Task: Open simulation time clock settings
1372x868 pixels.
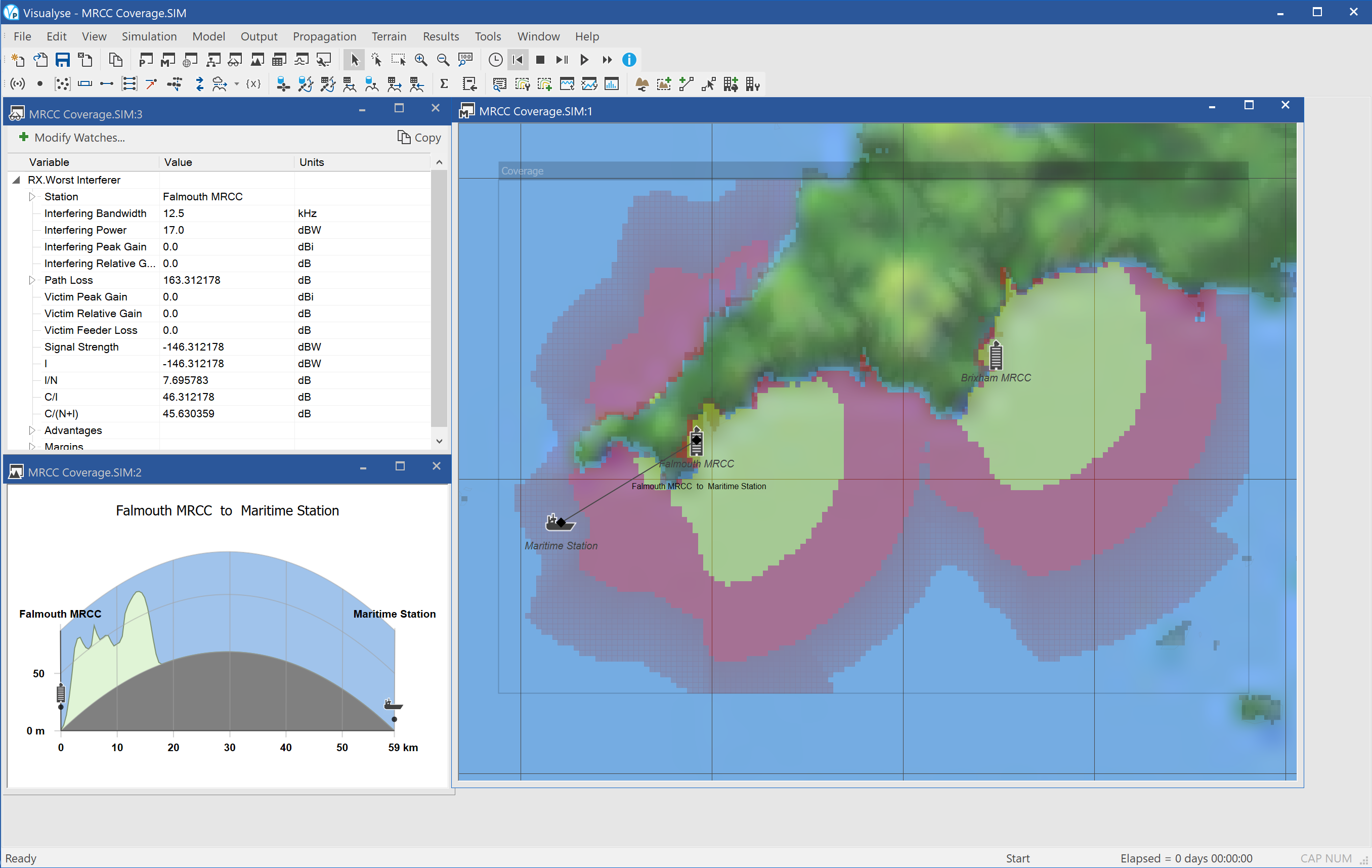Action: click(496, 60)
